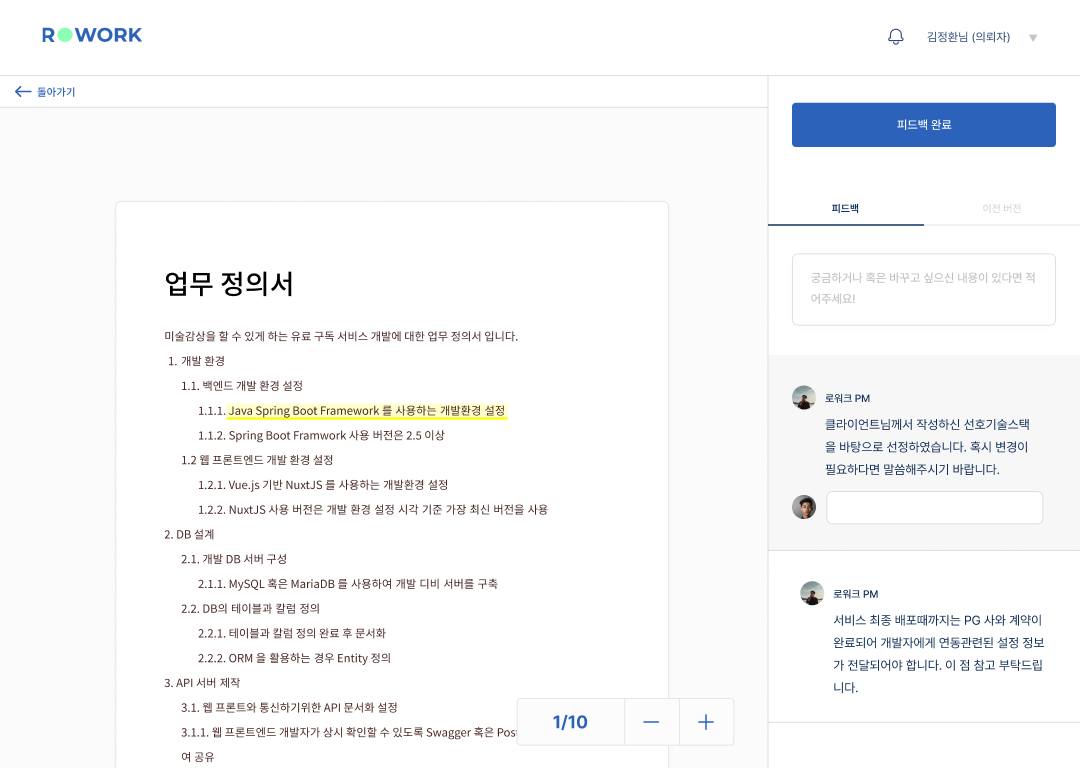Click the back arrow beside 돌아가기
The width and height of the screenshot is (1081, 768).
pyautogui.click(x=22, y=91)
